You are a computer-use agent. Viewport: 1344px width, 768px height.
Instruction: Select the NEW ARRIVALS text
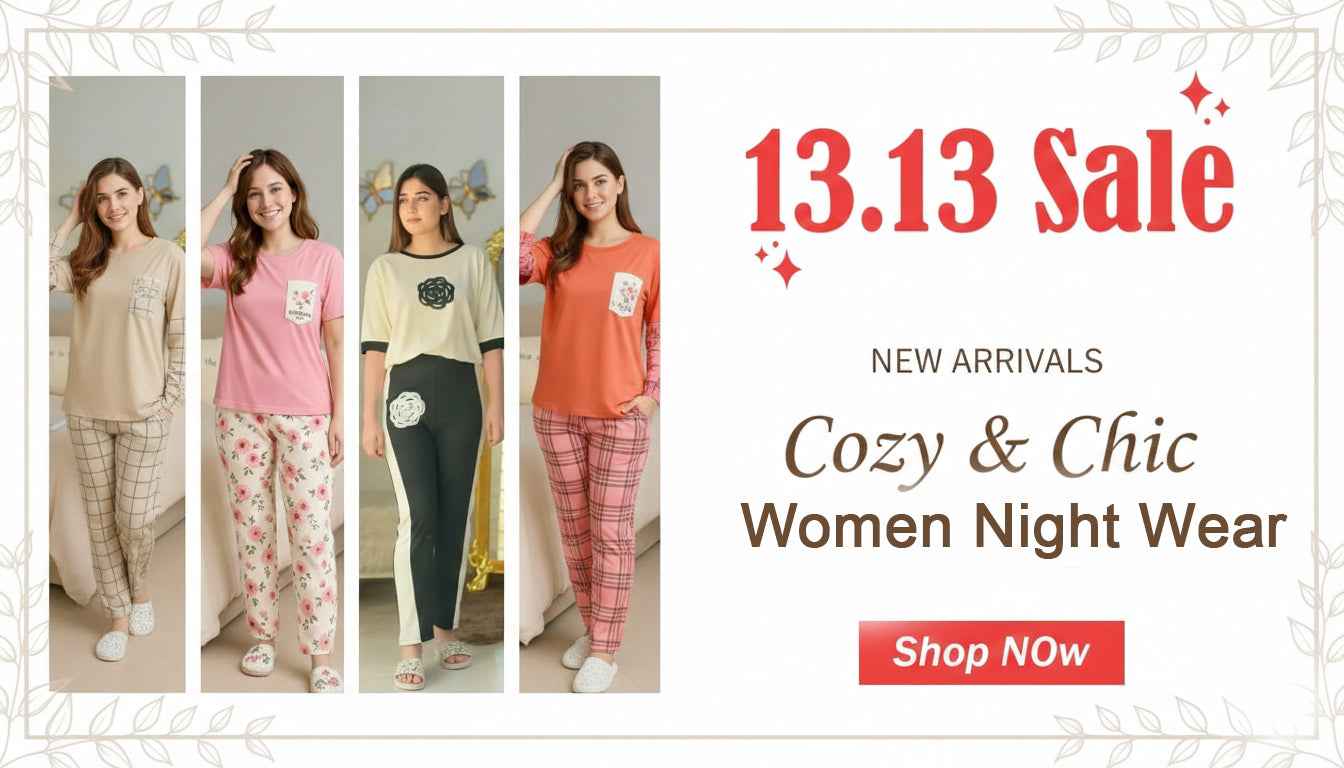point(987,361)
